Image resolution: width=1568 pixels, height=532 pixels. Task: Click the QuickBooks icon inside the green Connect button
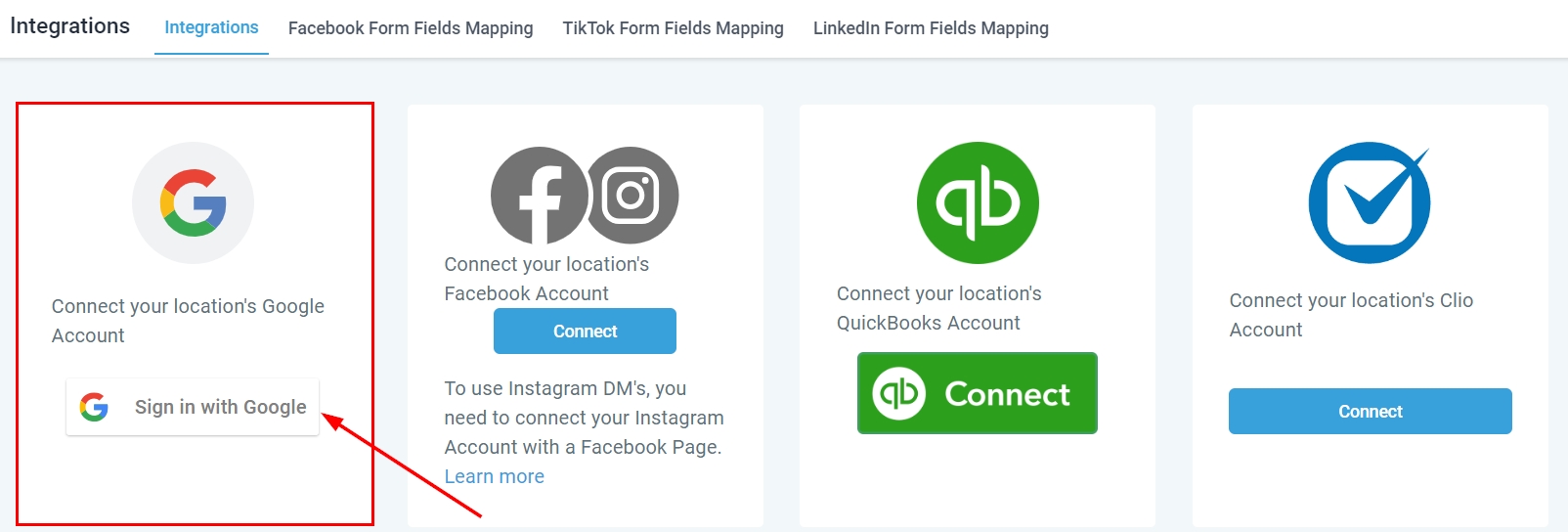pyautogui.click(x=898, y=393)
